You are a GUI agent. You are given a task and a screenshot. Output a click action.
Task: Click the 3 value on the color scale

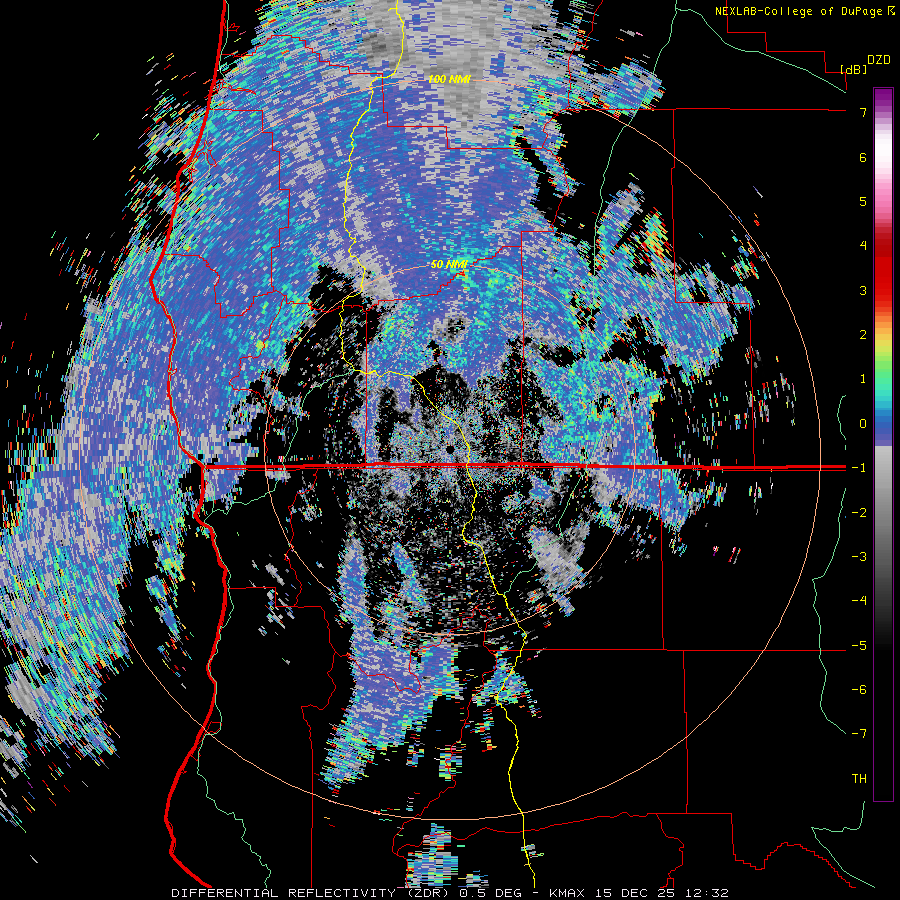pos(863,290)
